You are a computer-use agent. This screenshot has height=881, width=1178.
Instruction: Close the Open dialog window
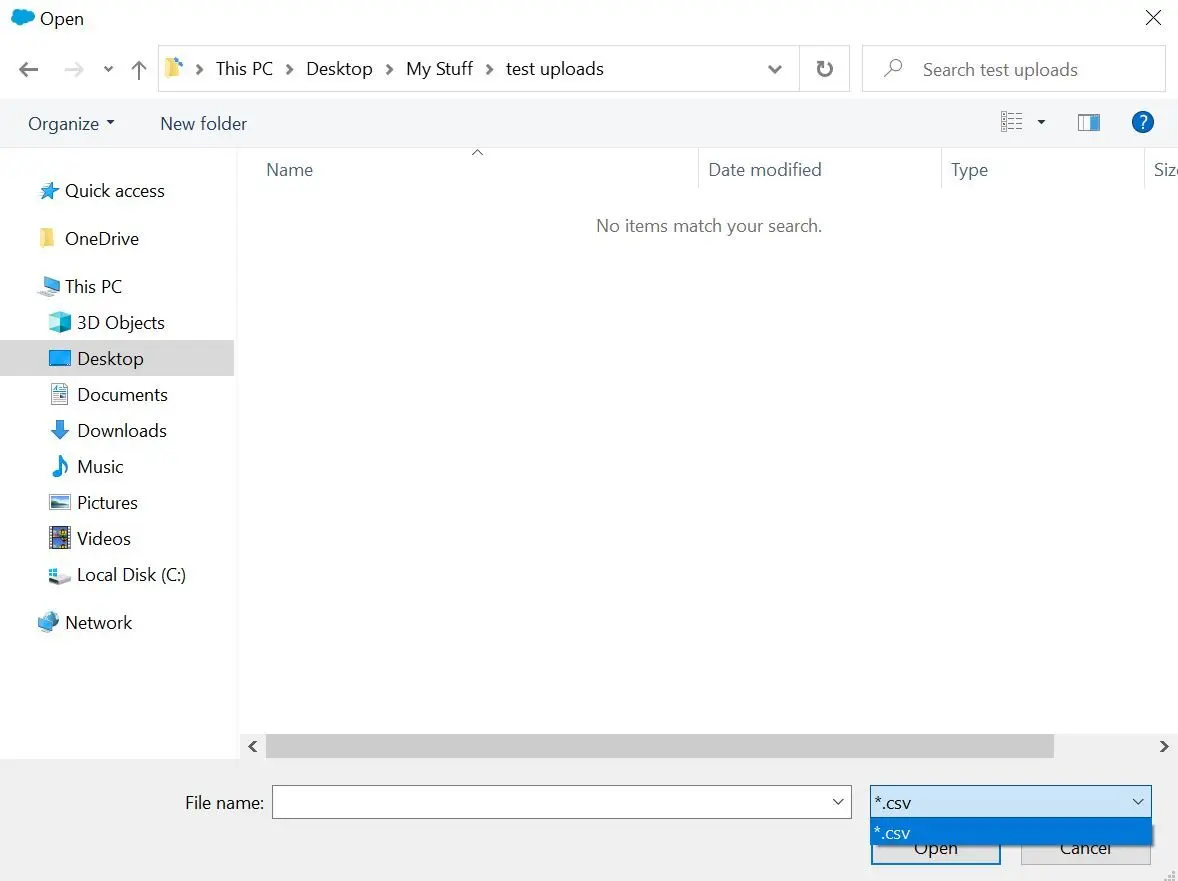click(1153, 17)
